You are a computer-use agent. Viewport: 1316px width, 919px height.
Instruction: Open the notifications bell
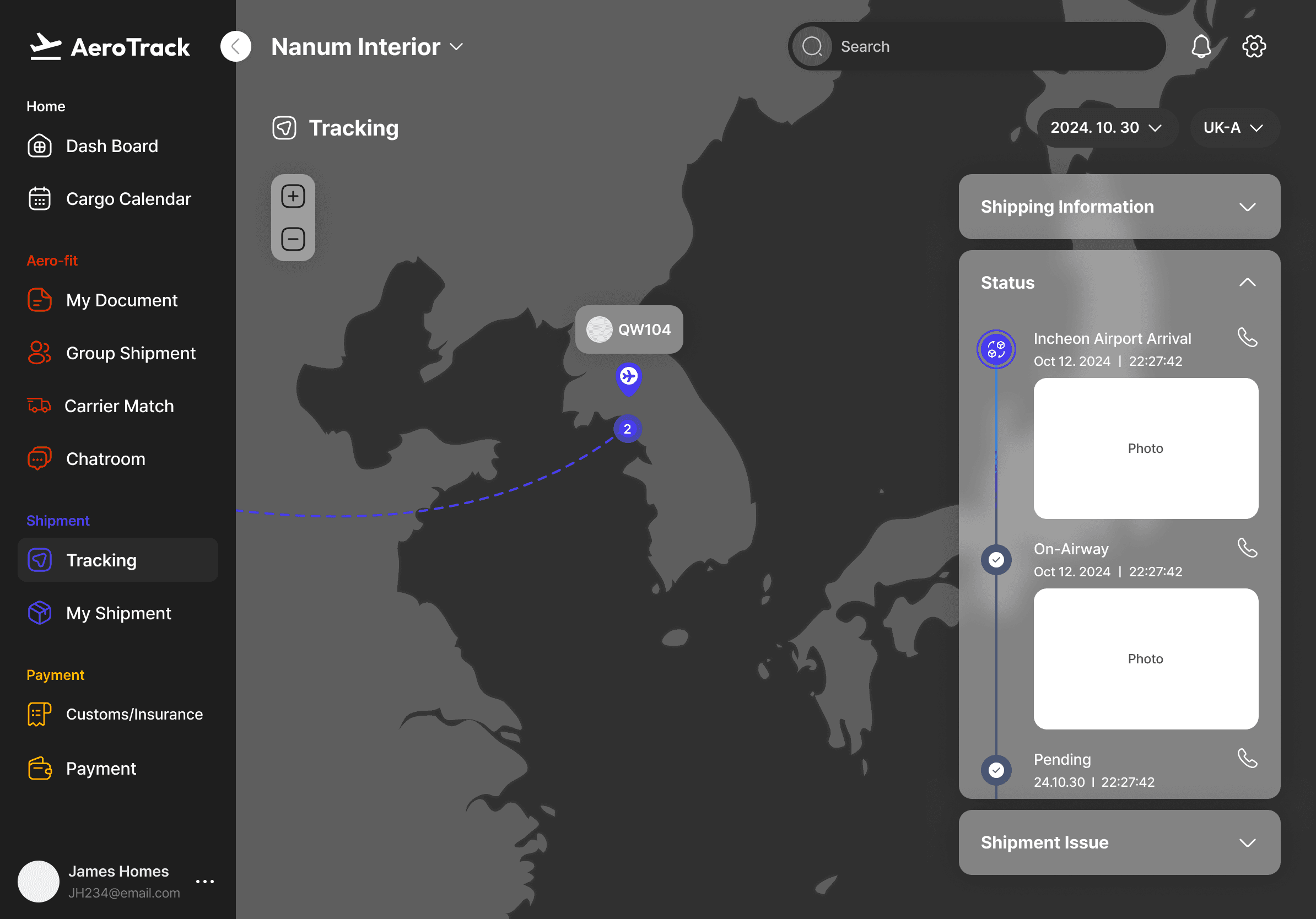tap(1201, 46)
